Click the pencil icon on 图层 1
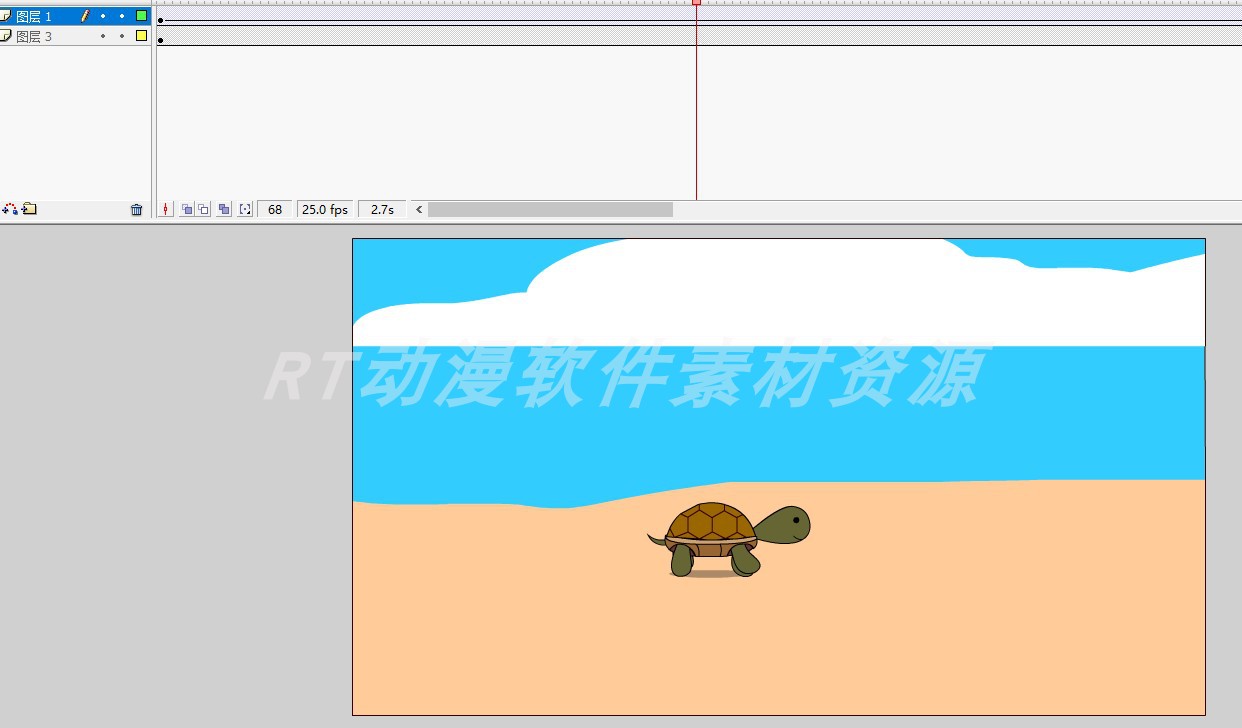The image size is (1242, 728). [x=86, y=15]
